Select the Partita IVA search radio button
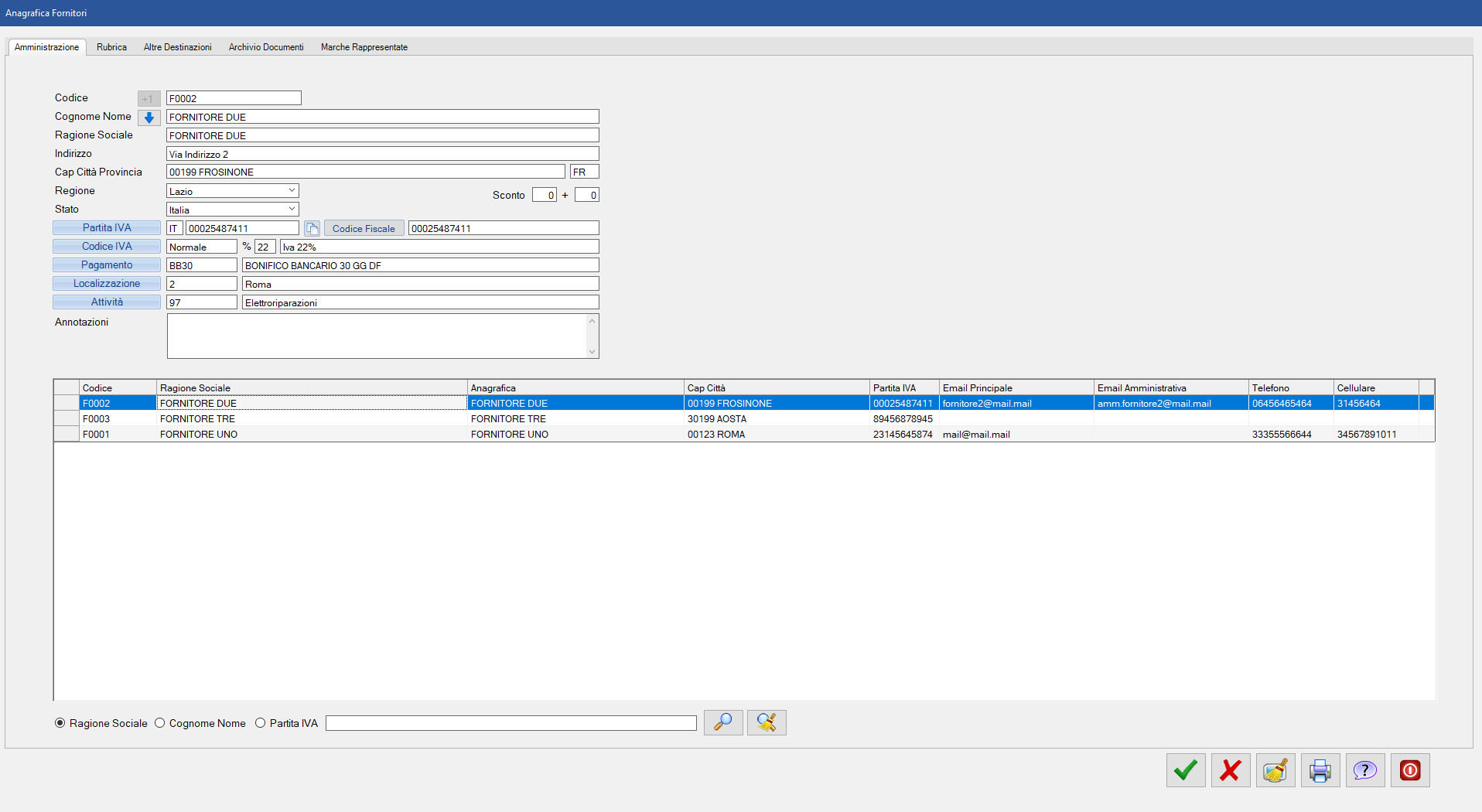Screen dimensions: 1482x812 pos(261,723)
